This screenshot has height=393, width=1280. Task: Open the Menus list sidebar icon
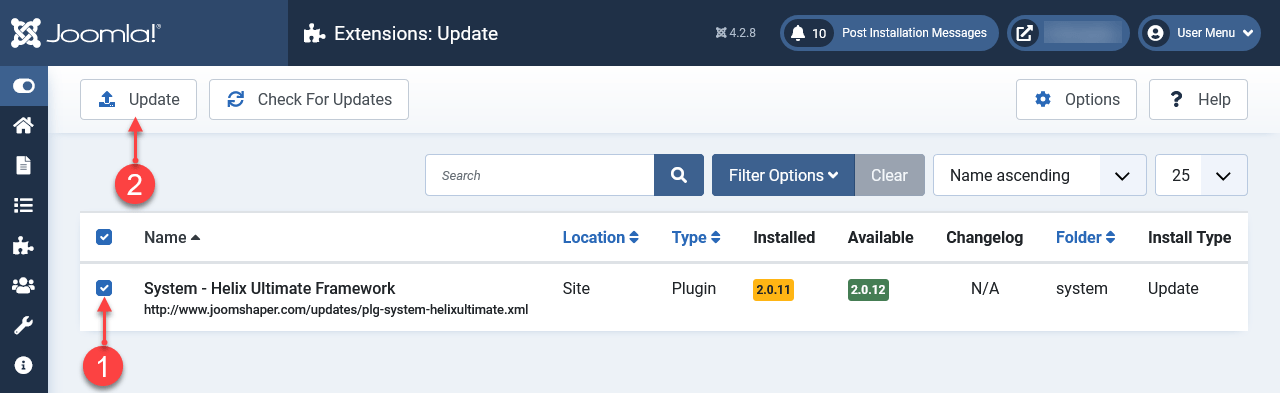[23, 205]
